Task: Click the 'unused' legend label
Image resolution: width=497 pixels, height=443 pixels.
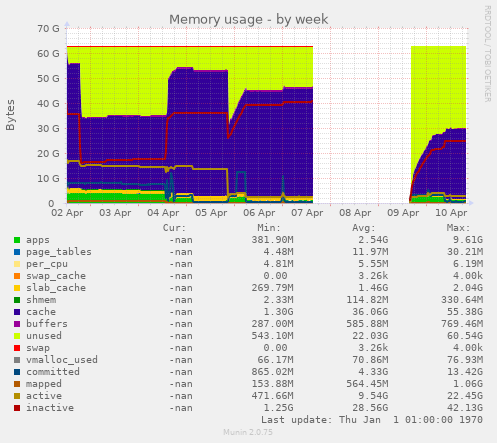Action: coord(44,336)
